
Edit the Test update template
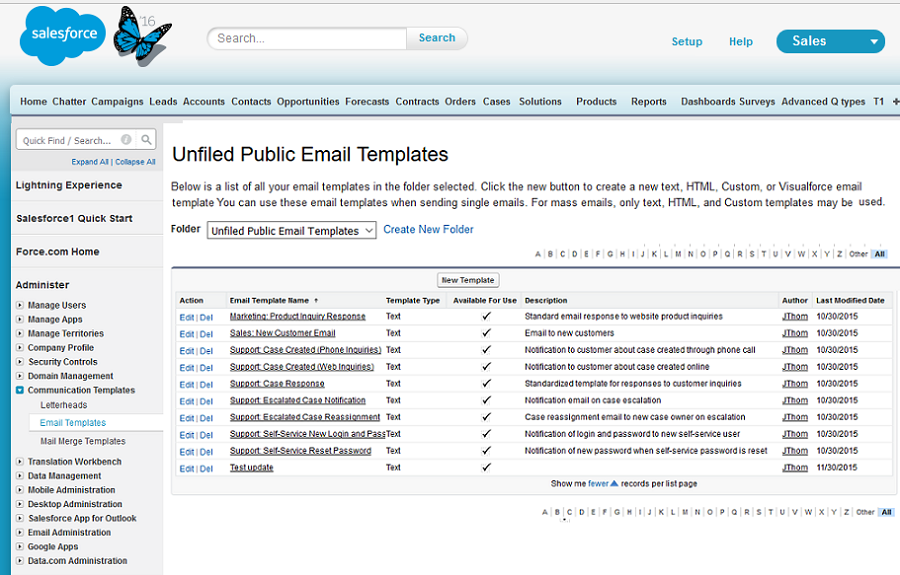click(x=187, y=469)
